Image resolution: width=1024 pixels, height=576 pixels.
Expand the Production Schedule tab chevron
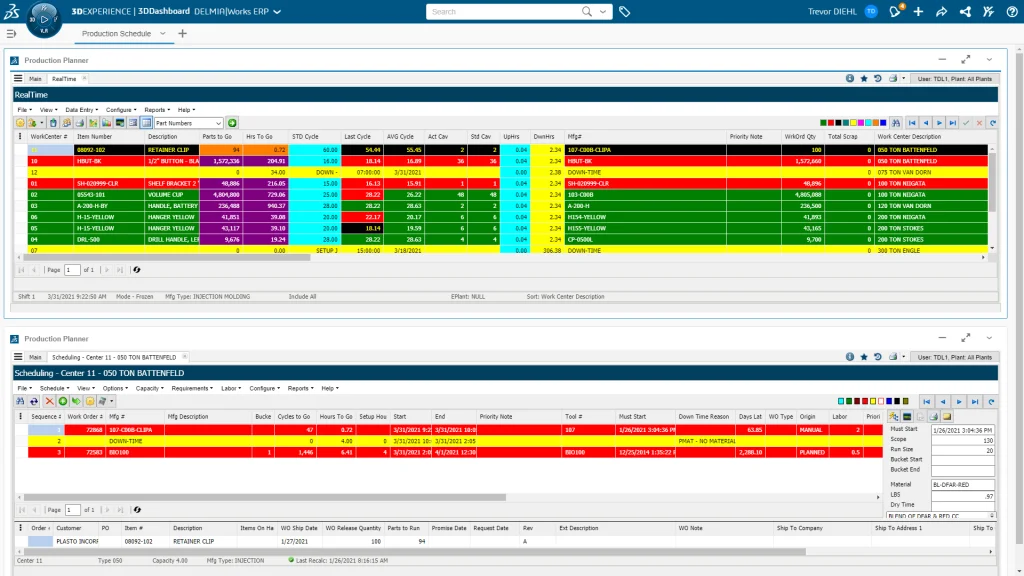point(162,33)
